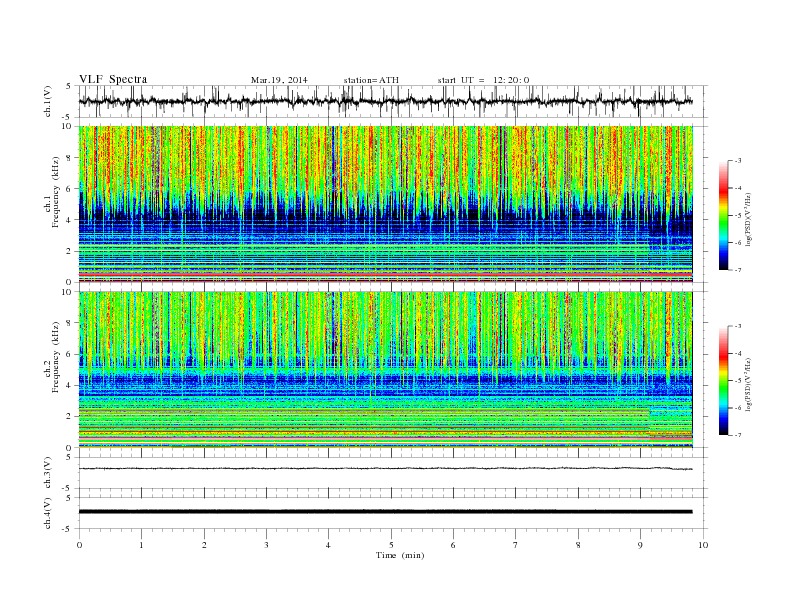Click time axis tick label '4' minutes

pyautogui.click(x=328, y=545)
